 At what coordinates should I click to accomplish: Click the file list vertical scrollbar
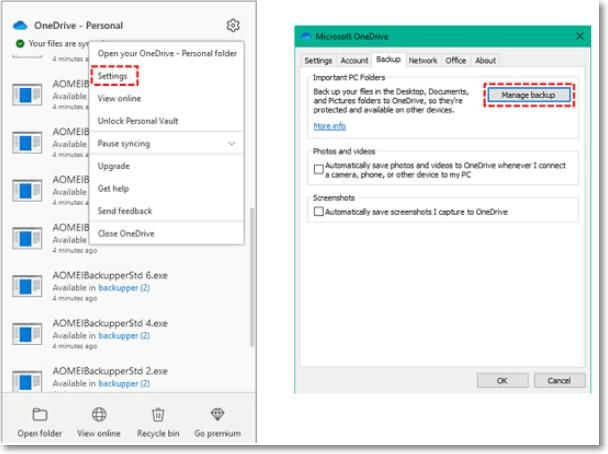(252, 277)
